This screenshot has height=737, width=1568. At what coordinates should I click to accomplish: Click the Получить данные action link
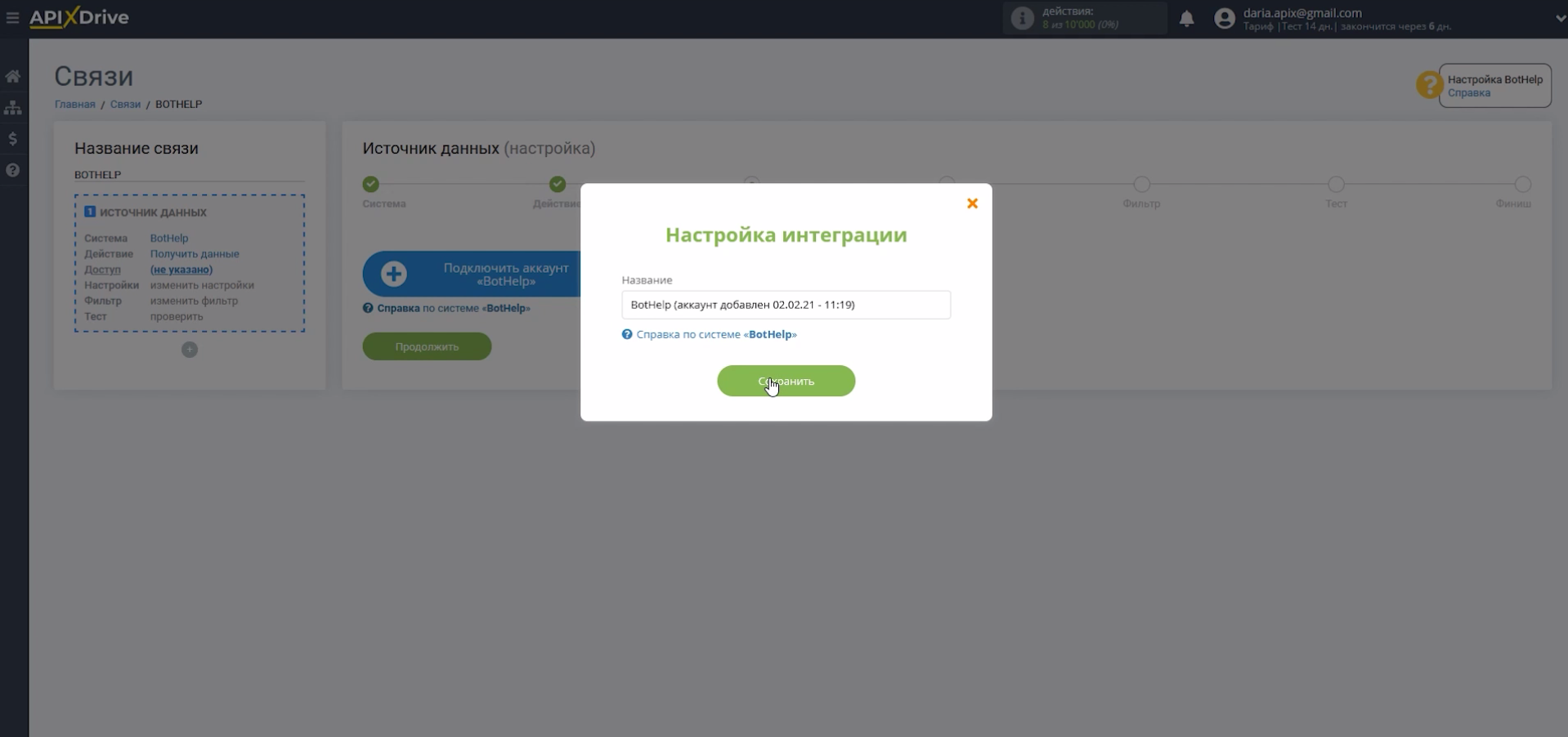pyautogui.click(x=195, y=253)
